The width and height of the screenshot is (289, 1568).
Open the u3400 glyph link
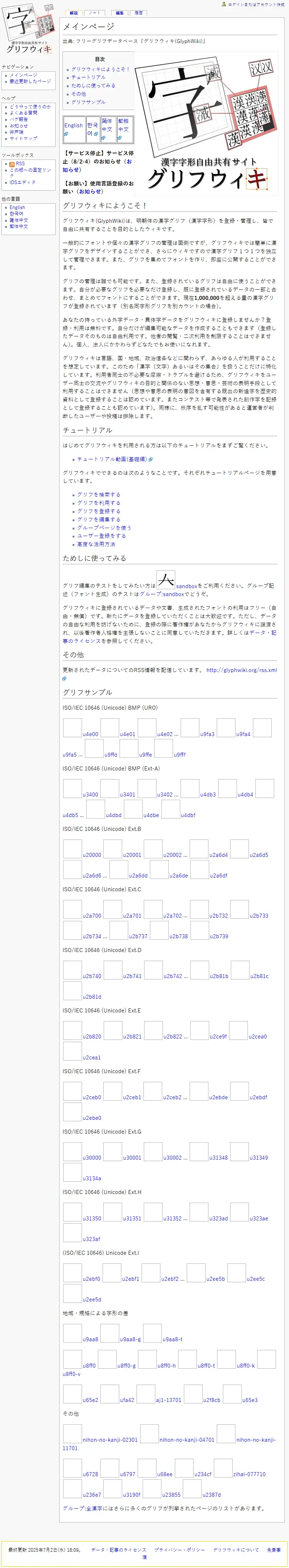[90, 795]
